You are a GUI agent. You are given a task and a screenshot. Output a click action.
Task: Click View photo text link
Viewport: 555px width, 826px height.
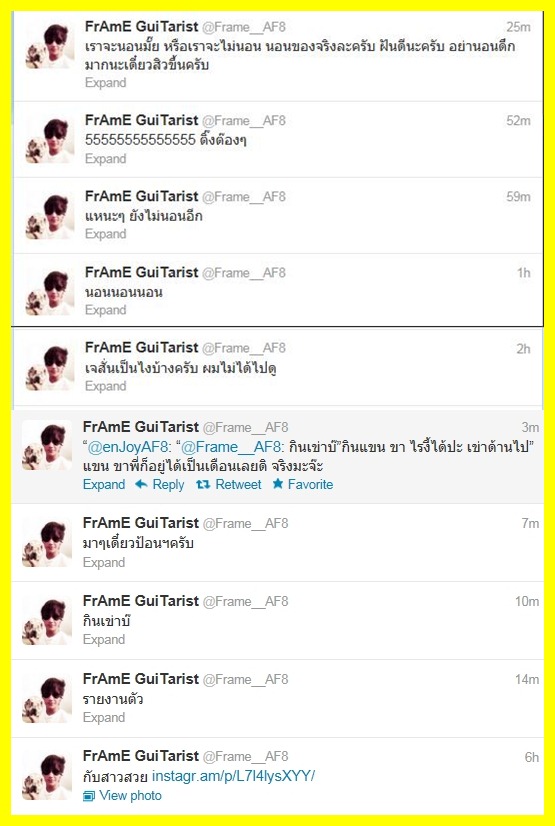[x=130, y=795]
